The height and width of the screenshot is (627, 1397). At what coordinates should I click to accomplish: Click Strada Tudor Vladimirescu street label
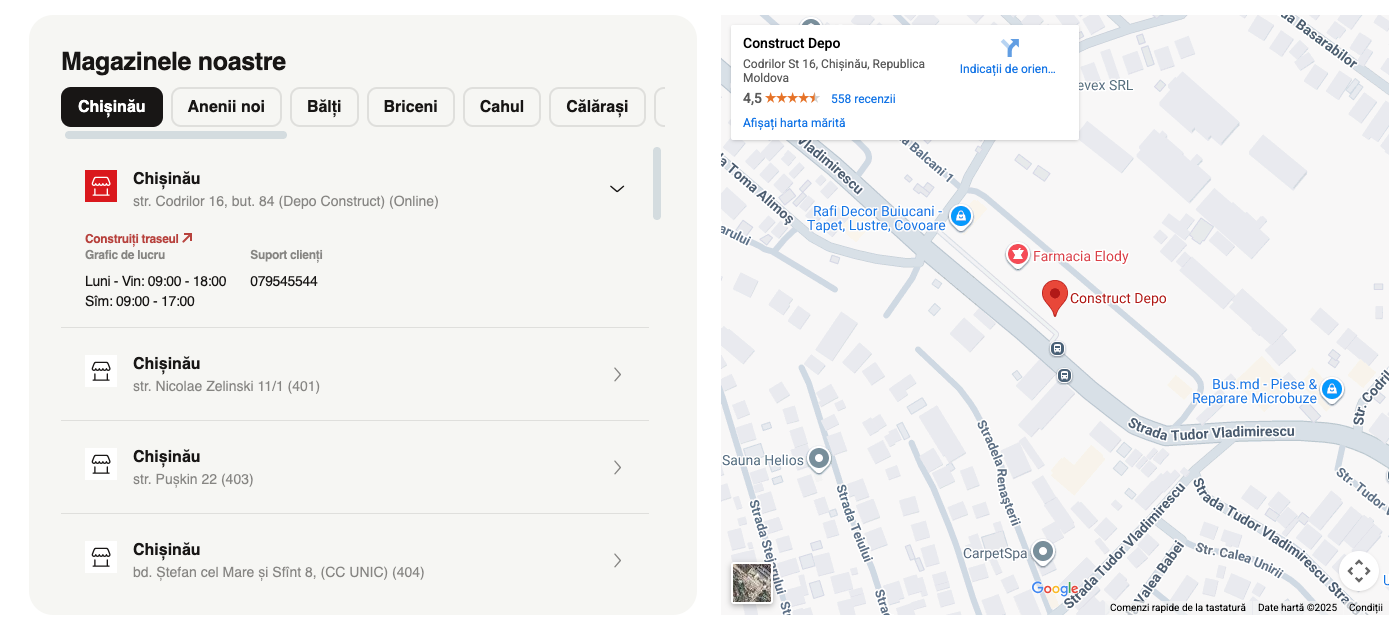(1211, 430)
